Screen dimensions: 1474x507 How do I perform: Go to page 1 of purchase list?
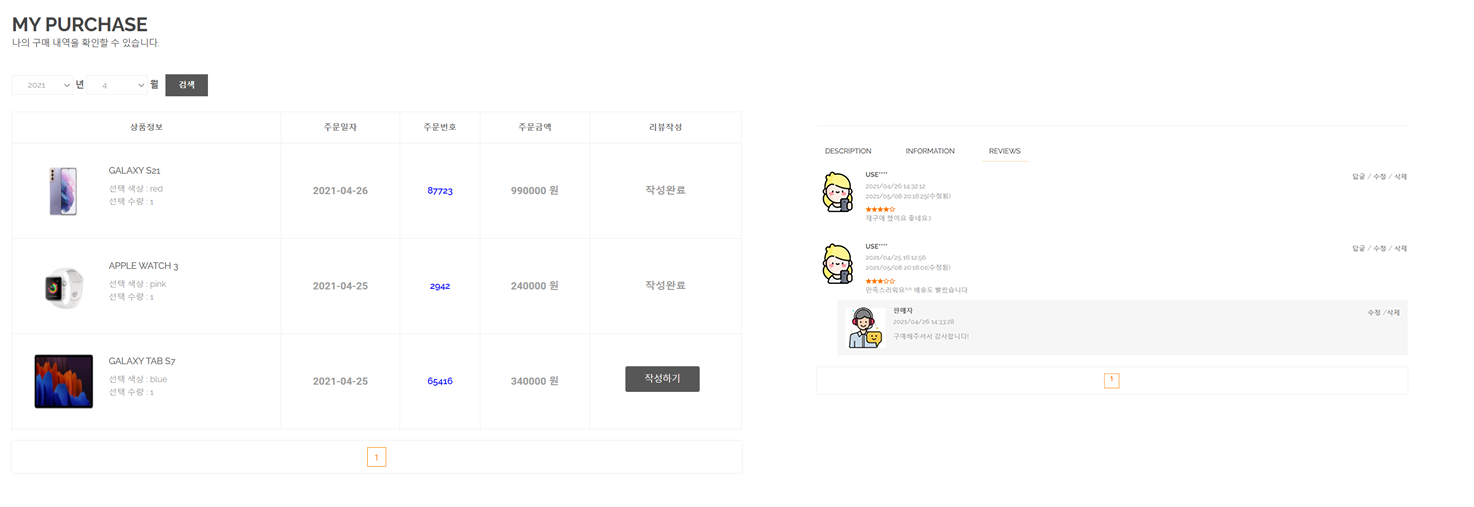[x=376, y=457]
